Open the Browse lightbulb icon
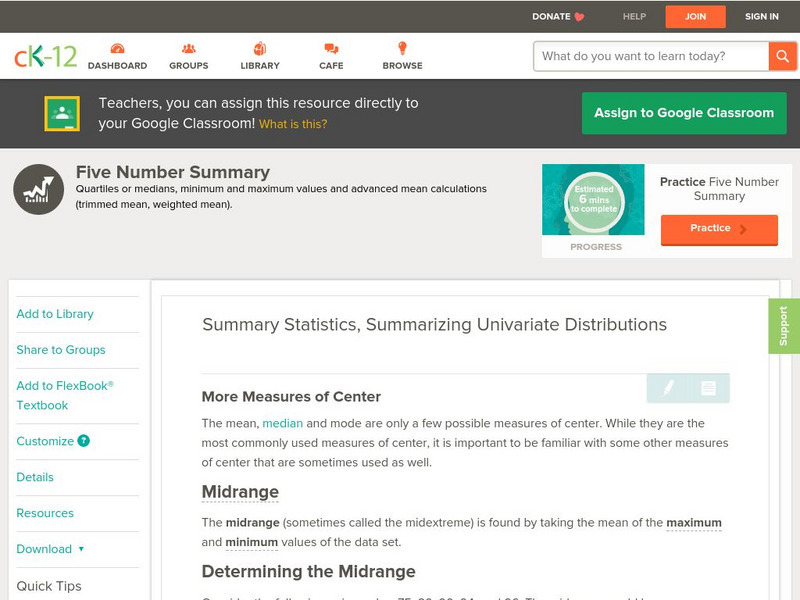This screenshot has width=800, height=600. click(x=402, y=49)
